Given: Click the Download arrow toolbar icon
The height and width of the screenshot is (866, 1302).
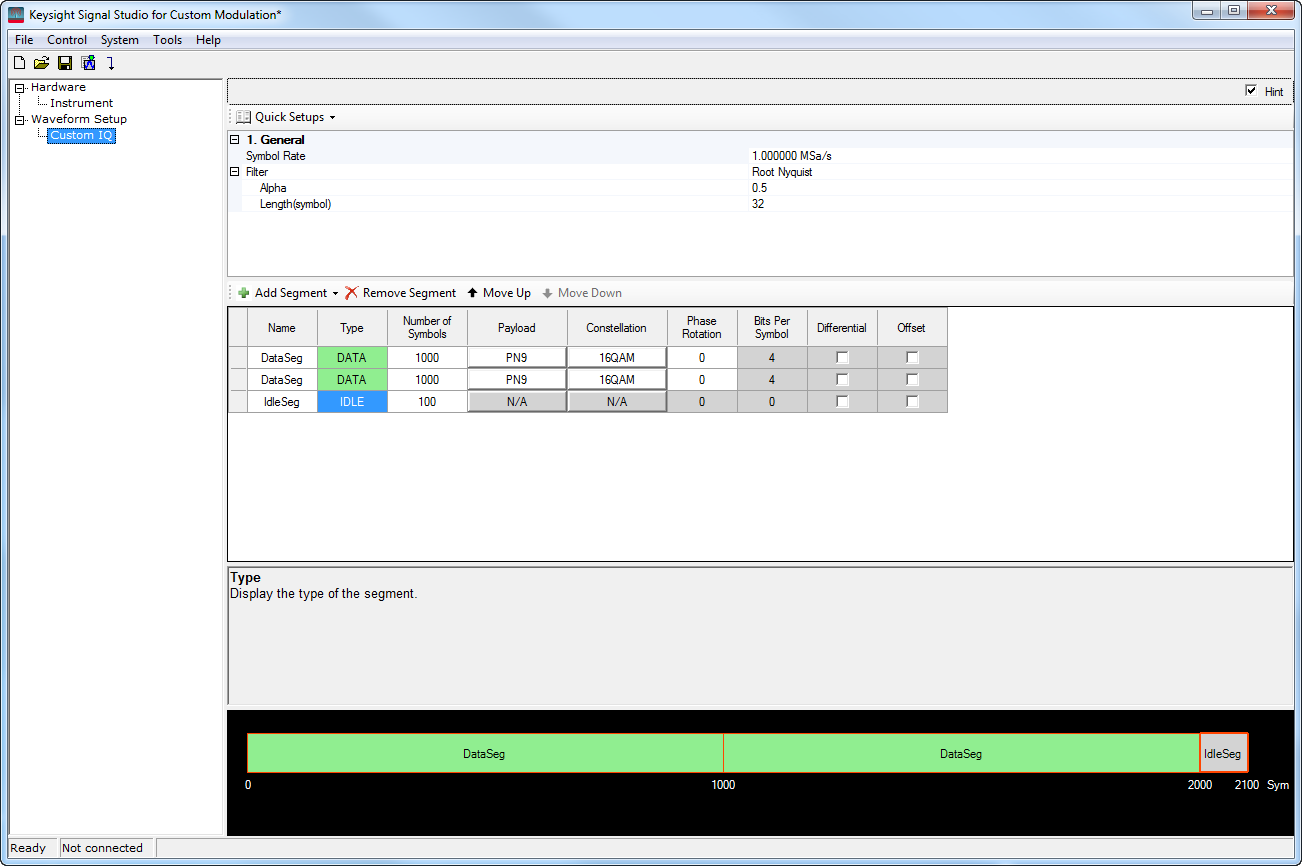Looking at the screenshot, I should click(x=111, y=63).
